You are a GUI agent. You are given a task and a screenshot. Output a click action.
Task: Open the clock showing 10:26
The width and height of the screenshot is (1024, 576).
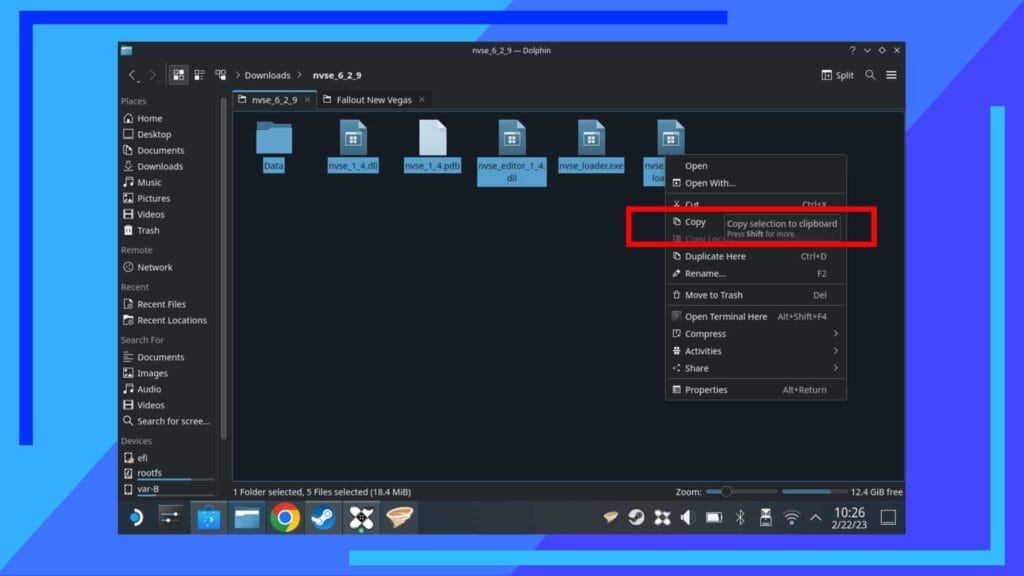point(849,518)
